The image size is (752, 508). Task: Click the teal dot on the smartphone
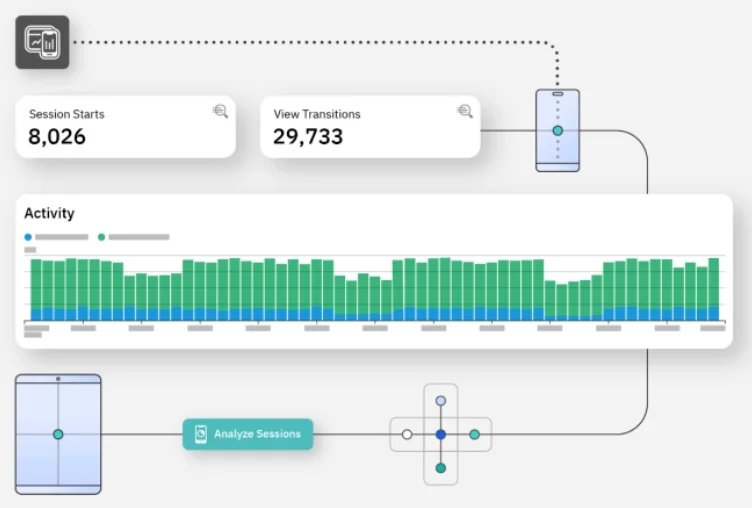558,131
